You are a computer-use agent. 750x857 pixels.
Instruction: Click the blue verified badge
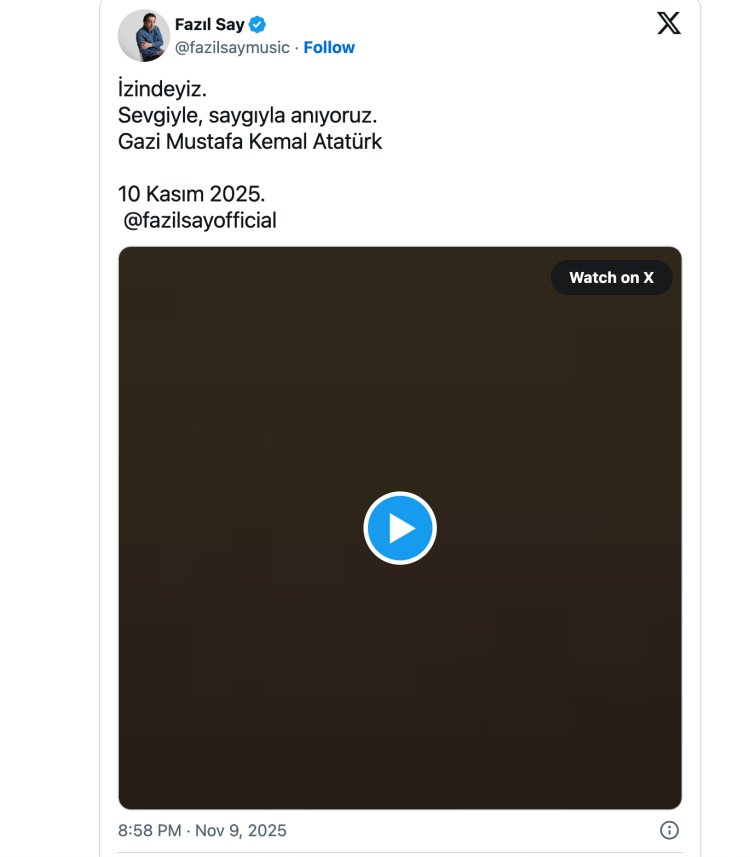[x=257, y=25]
